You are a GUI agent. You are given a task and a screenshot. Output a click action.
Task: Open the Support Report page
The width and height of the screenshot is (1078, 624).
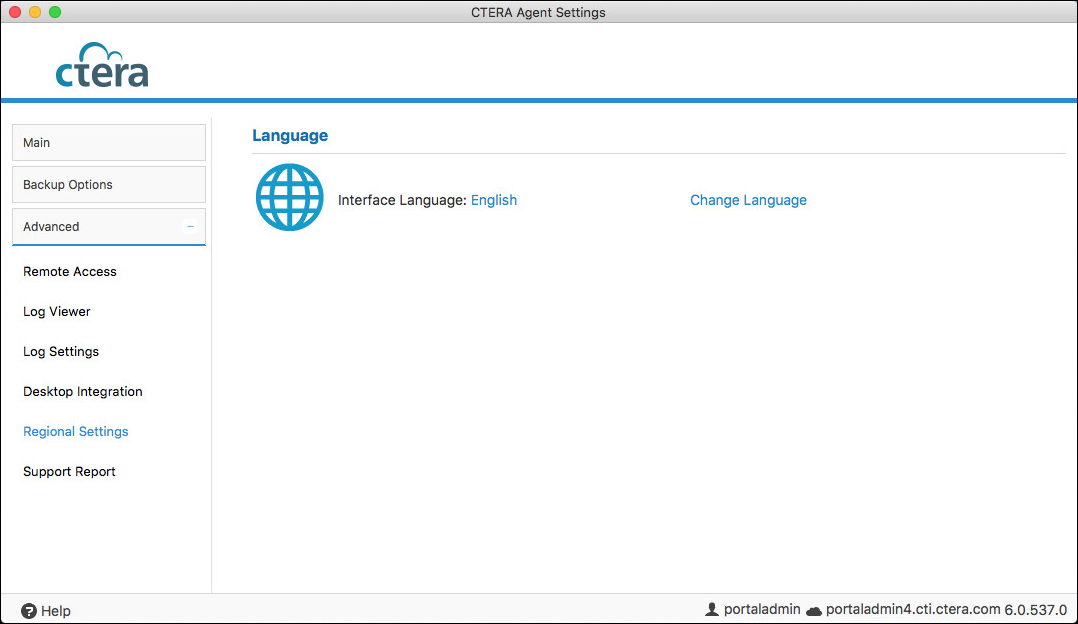pyautogui.click(x=70, y=472)
